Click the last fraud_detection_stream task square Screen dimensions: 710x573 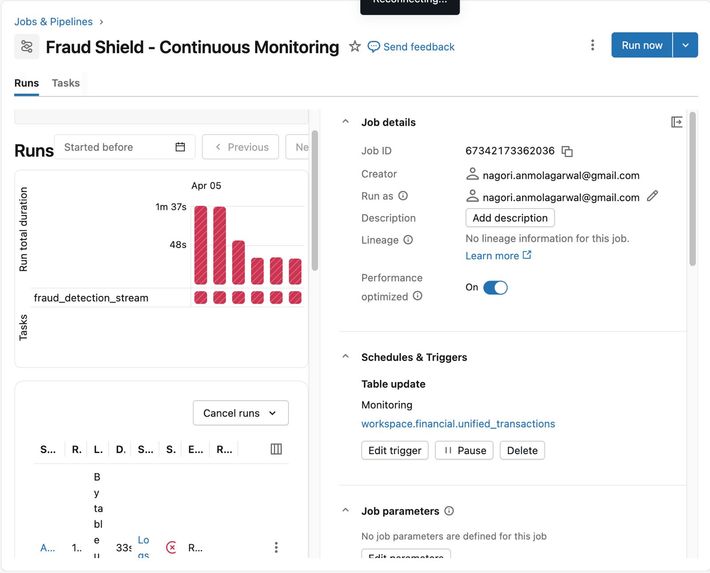click(x=295, y=298)
